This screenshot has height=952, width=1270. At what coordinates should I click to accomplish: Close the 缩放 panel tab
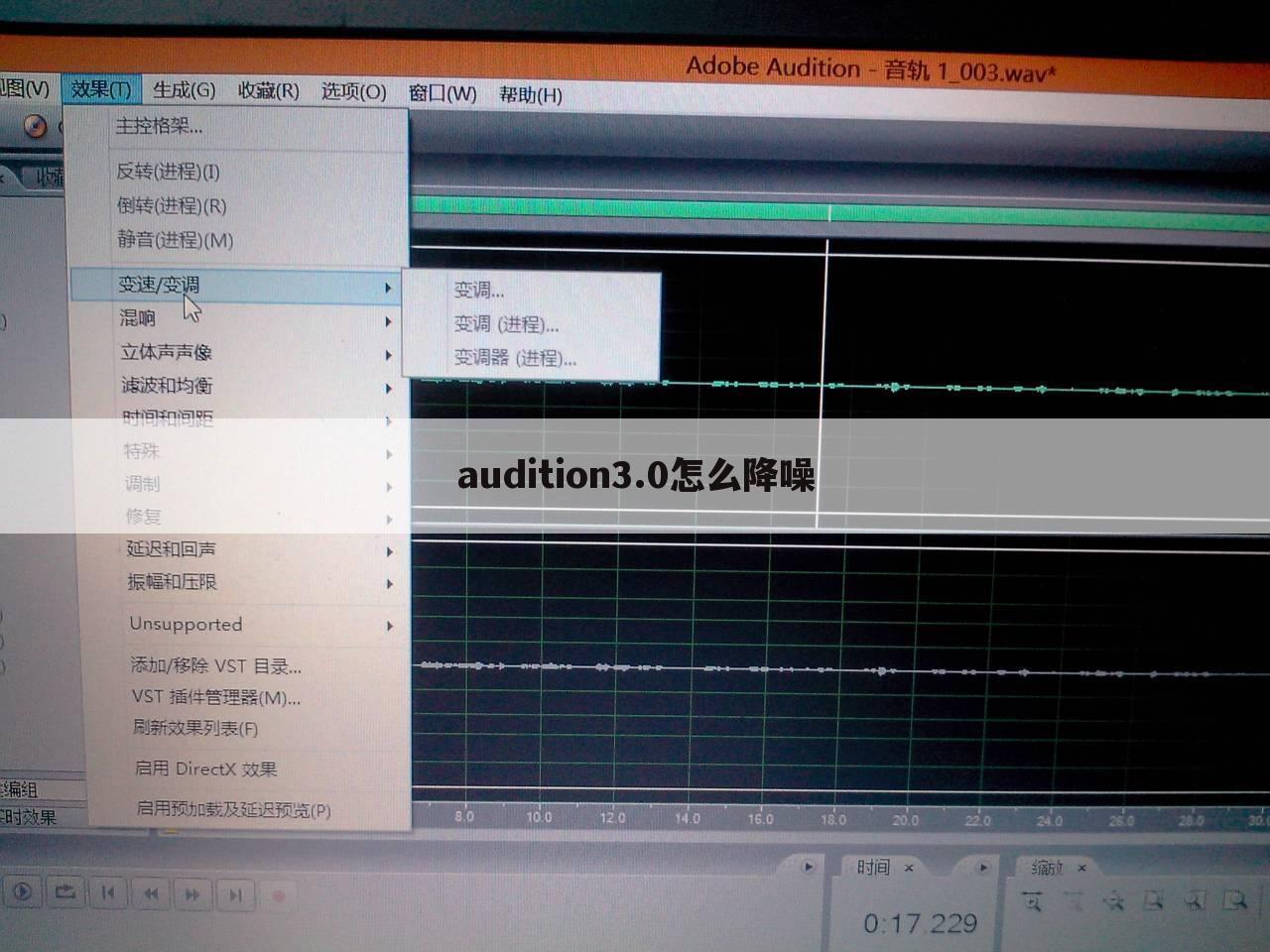click(1082, 868)
